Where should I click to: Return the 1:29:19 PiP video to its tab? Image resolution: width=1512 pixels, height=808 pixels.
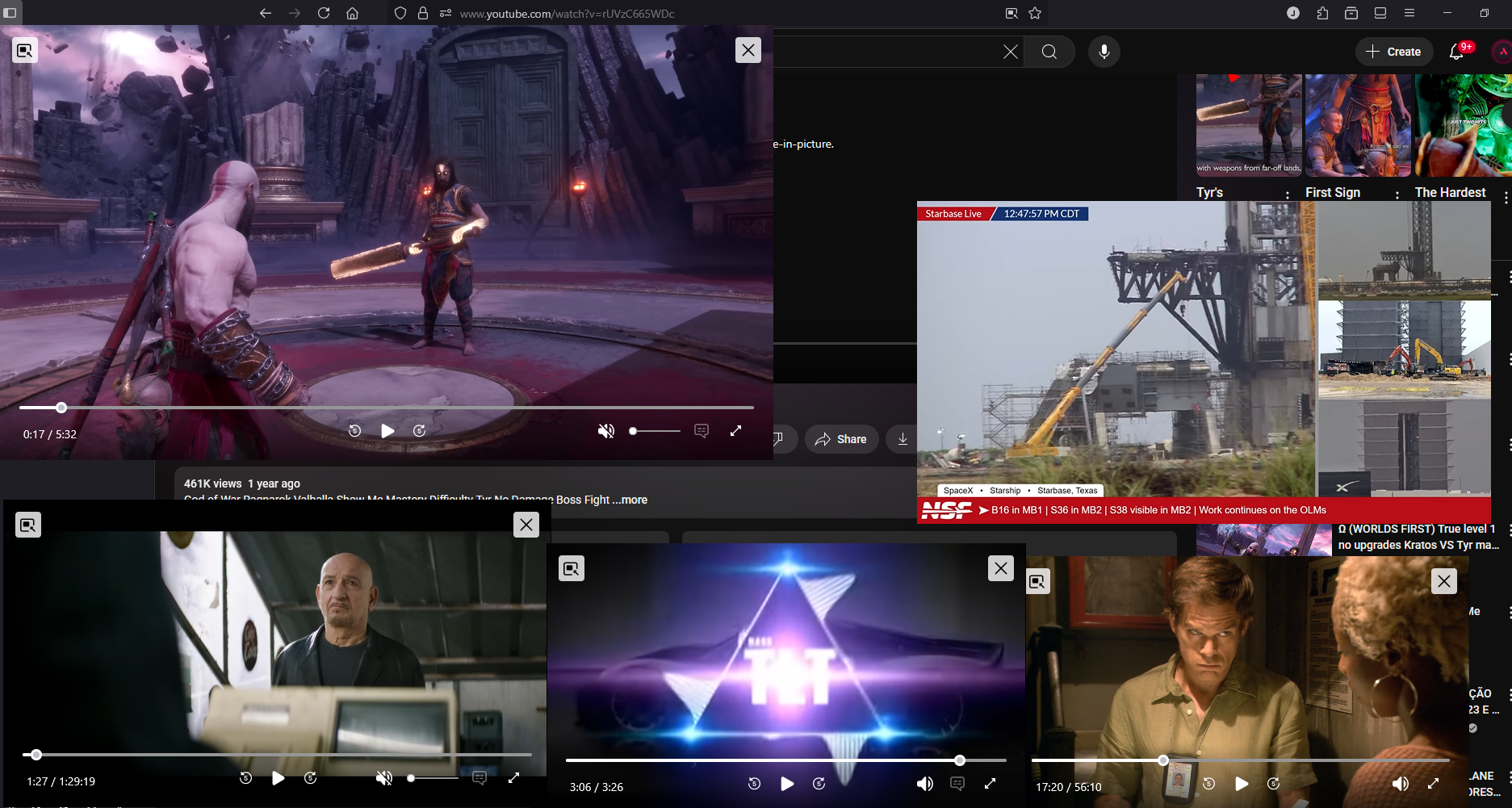click(28, 525)
